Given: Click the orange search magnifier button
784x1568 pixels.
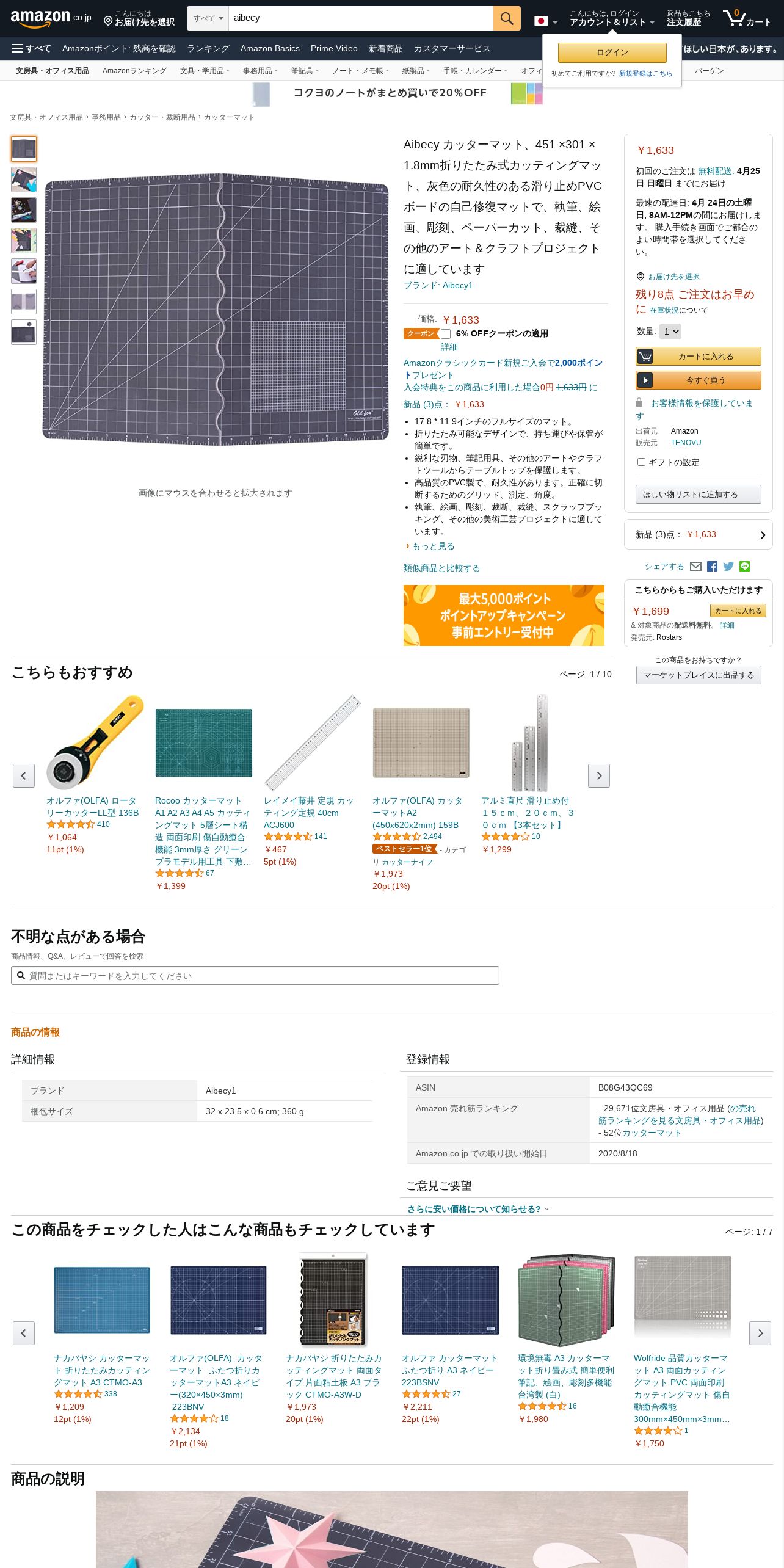Looking at the screenshot, I should [x=507, y=18].
